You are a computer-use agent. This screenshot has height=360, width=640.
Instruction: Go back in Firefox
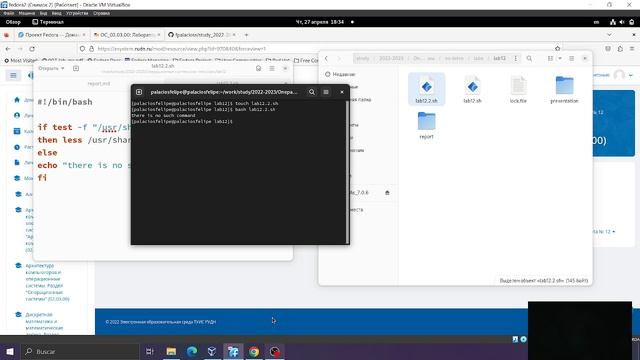(x=8, y=49)
